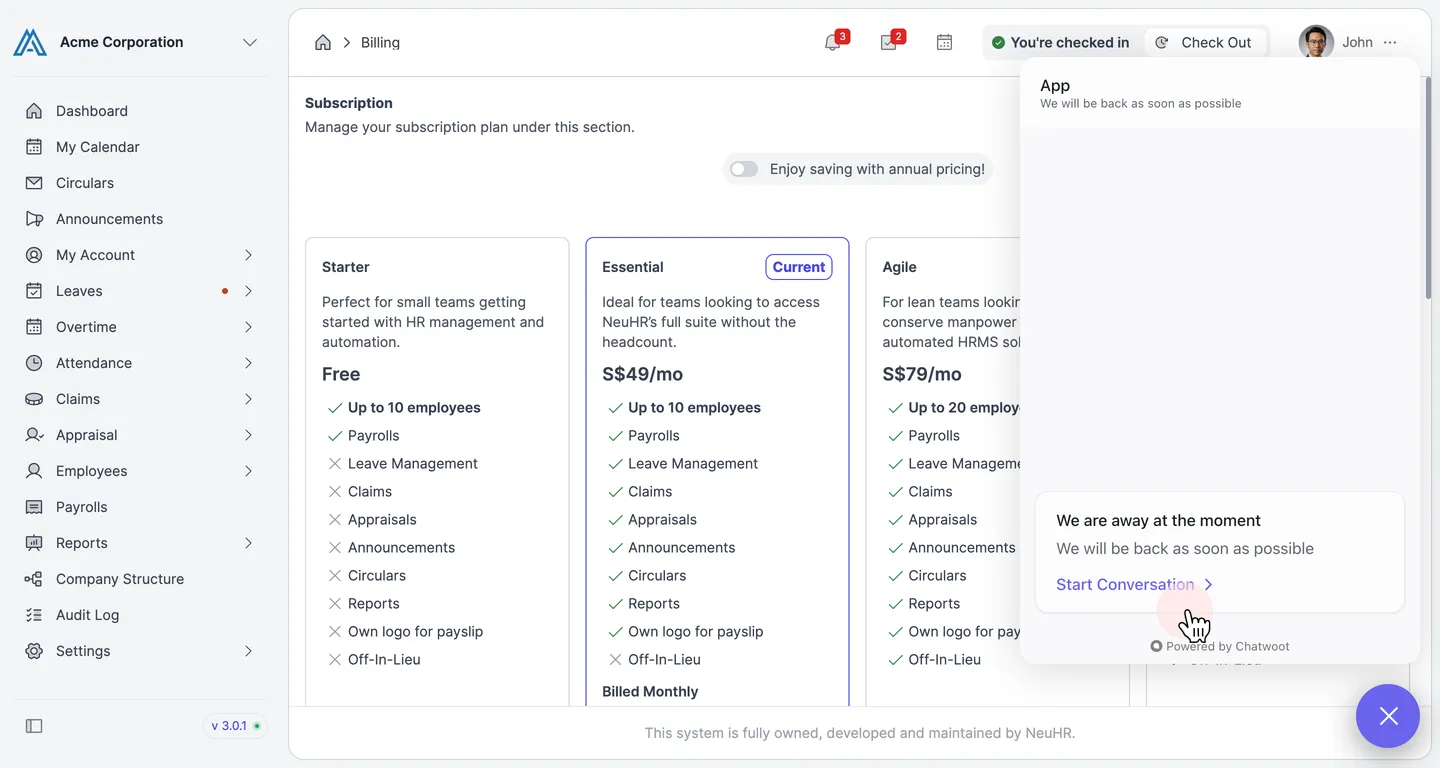
Task: Click the Acme Corporation logo icon
Action: coord(30,42)
